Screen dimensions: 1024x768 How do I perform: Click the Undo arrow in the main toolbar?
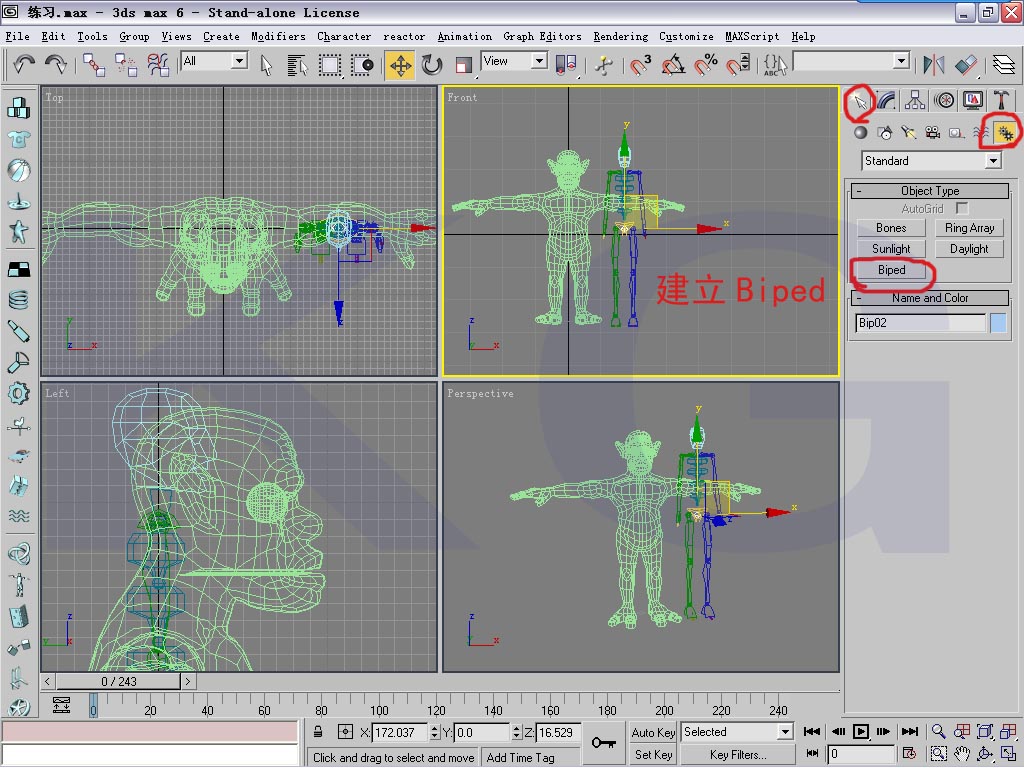click(x=24, y=65)
